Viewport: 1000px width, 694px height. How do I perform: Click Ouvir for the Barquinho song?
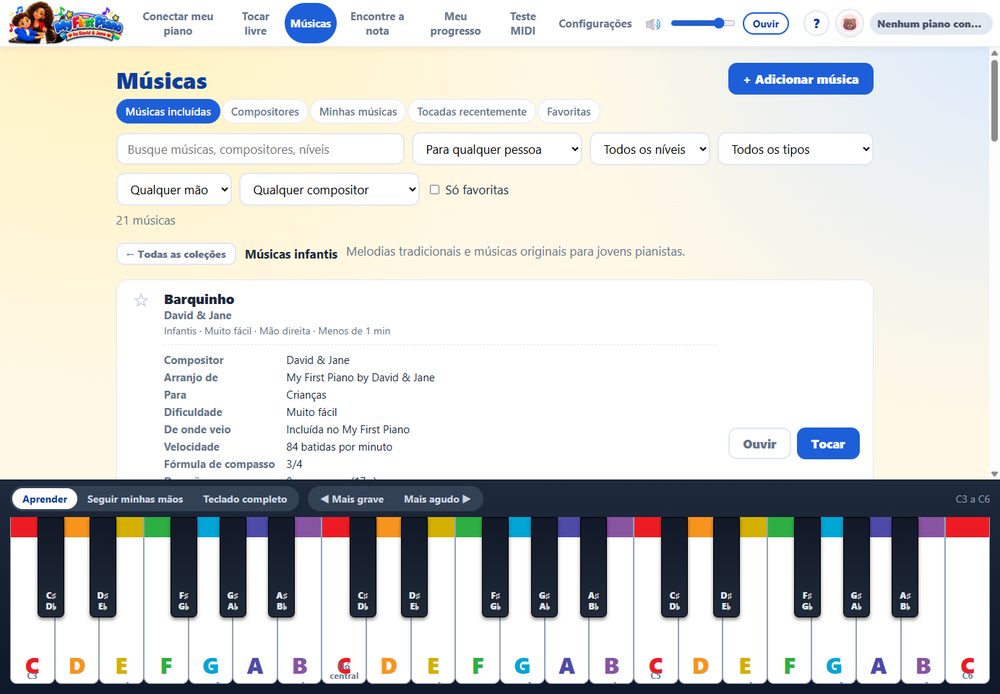point(759,443)
